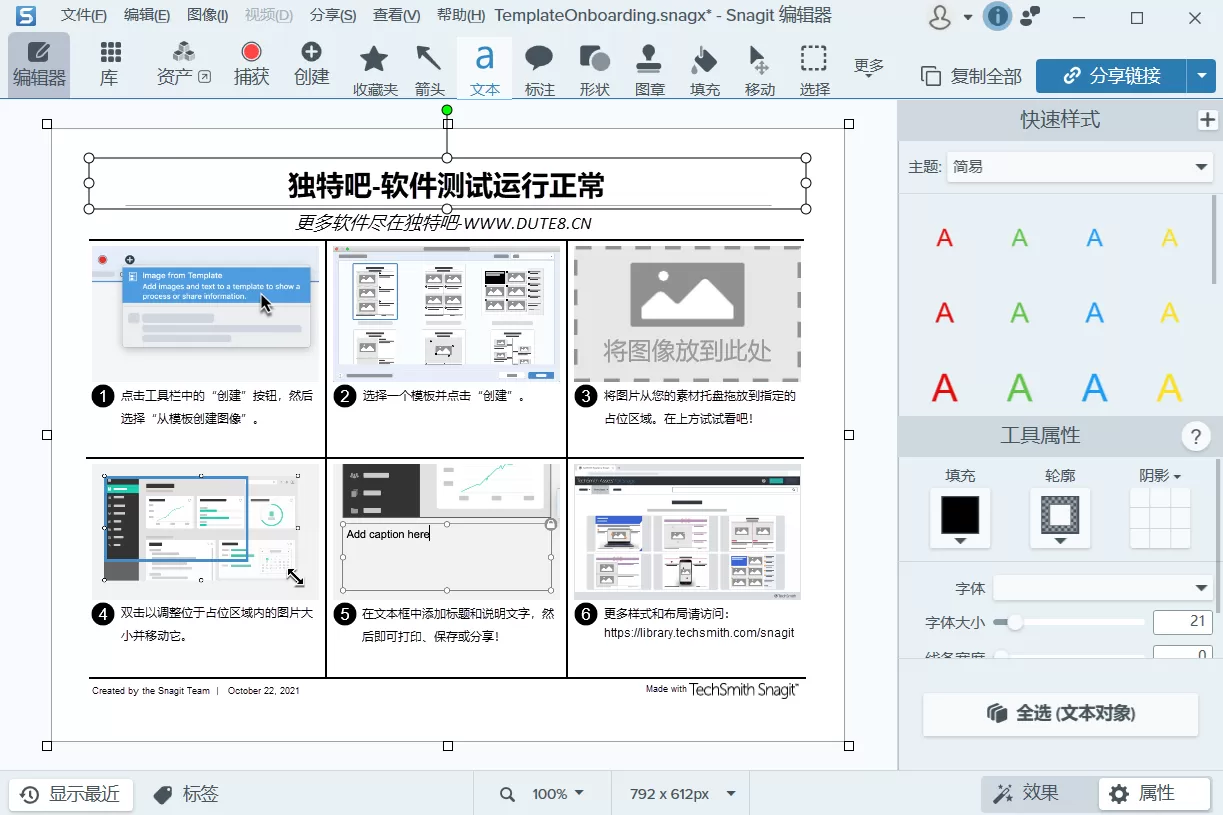
Task: Switch to the 效果 tab
Action: (1037, 793)
